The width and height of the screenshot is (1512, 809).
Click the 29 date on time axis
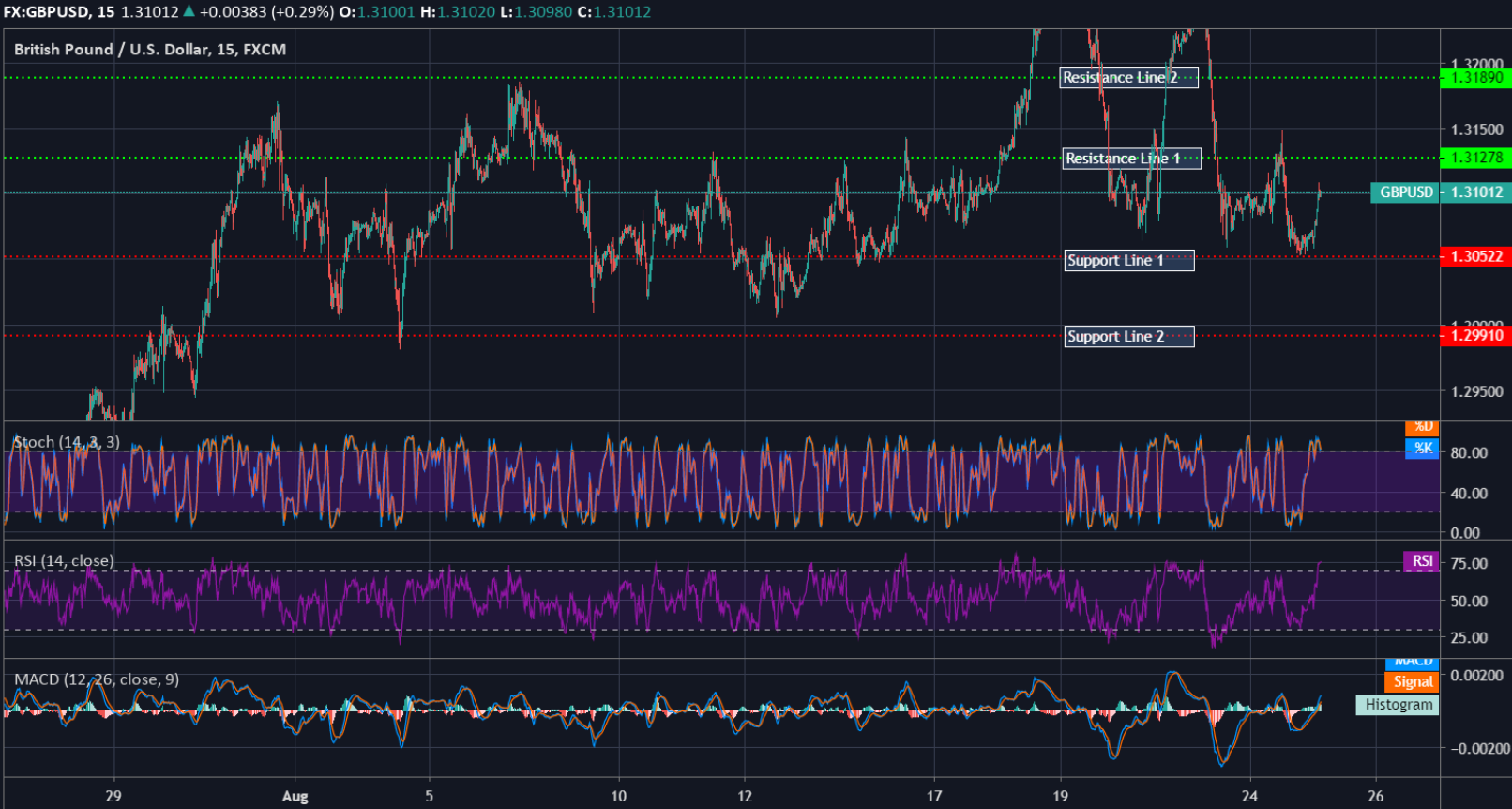coord(113,796)
